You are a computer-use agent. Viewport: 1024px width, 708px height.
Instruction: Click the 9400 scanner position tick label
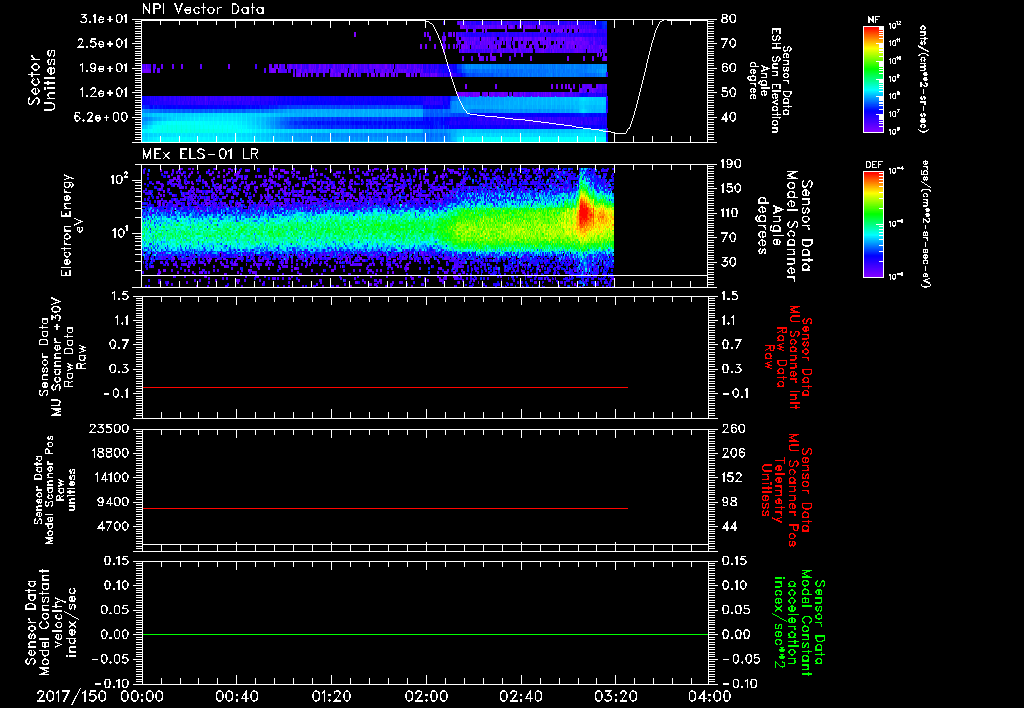point(113,502)
